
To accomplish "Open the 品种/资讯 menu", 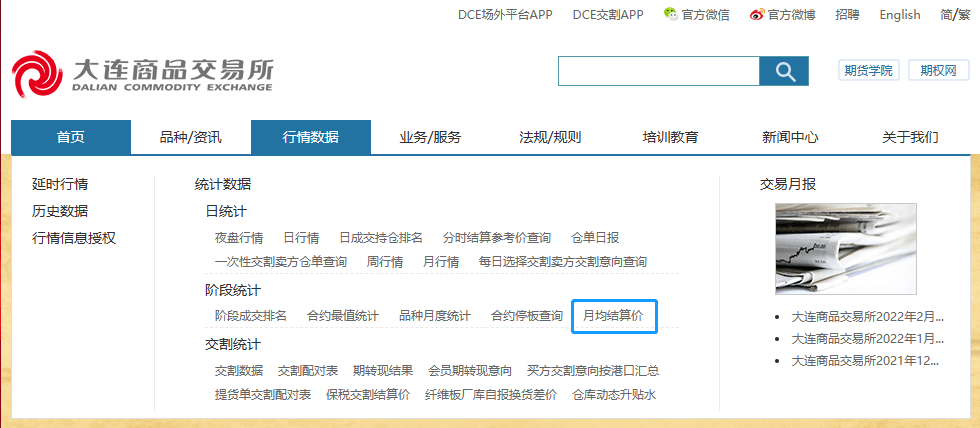I will (x=191, y=137).
